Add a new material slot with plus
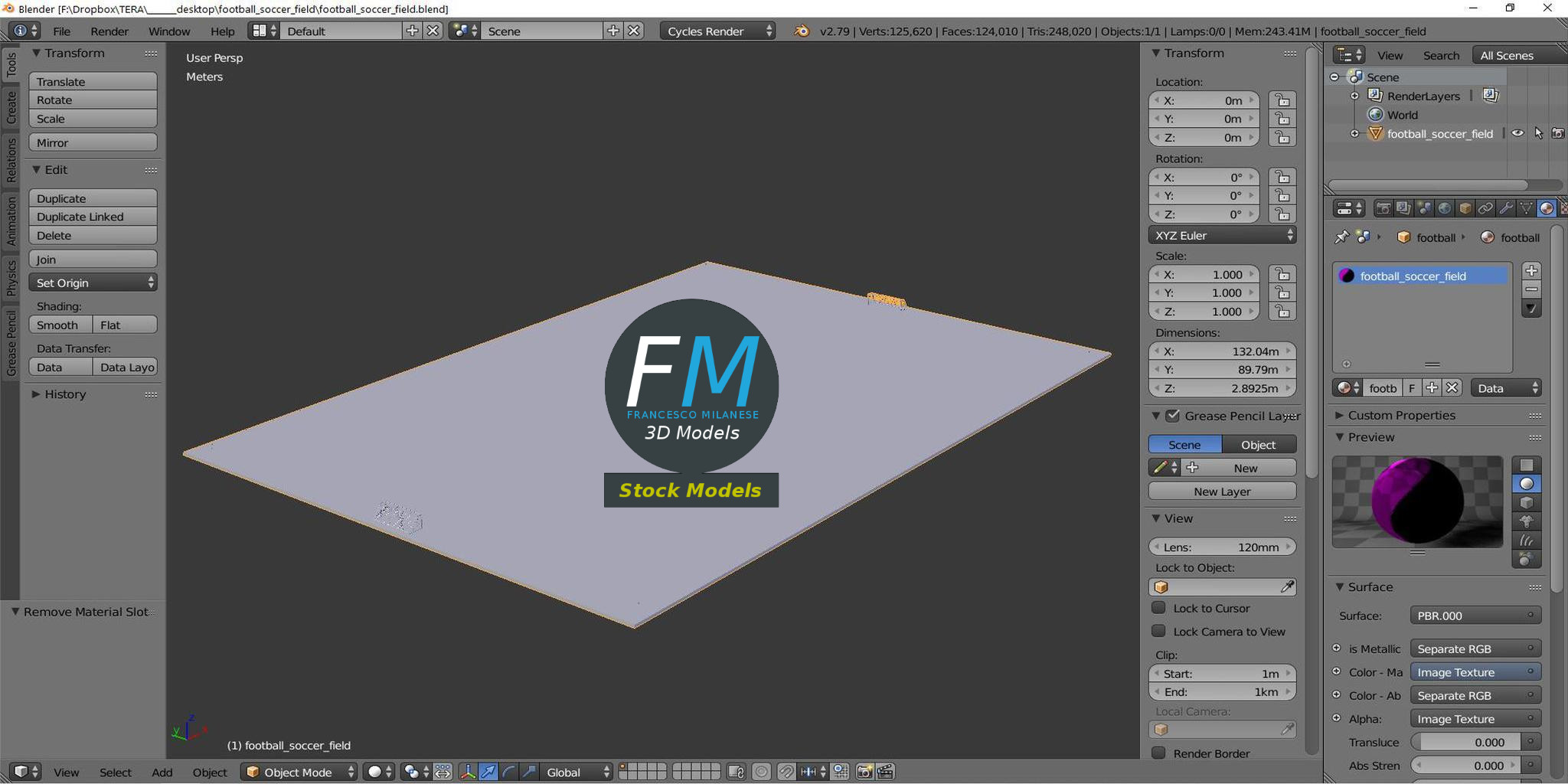 point(1531,271)
